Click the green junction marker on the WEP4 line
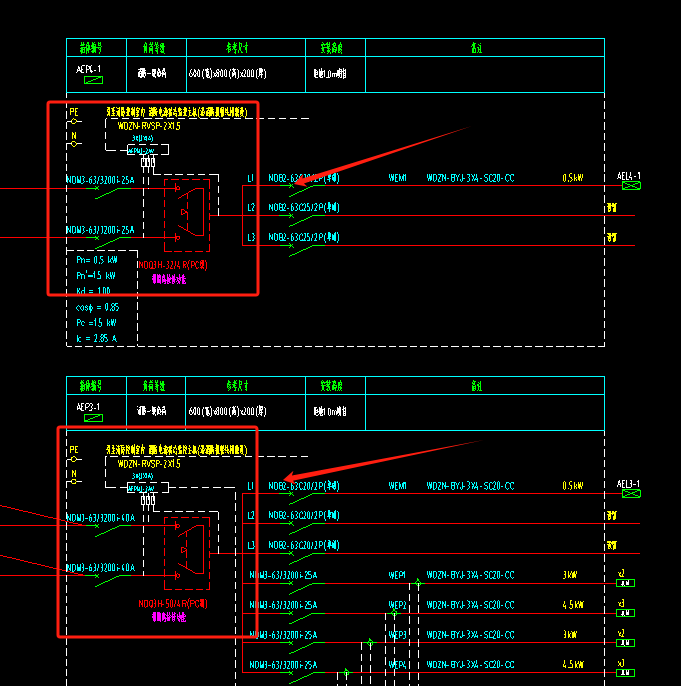 click(346, 672)
